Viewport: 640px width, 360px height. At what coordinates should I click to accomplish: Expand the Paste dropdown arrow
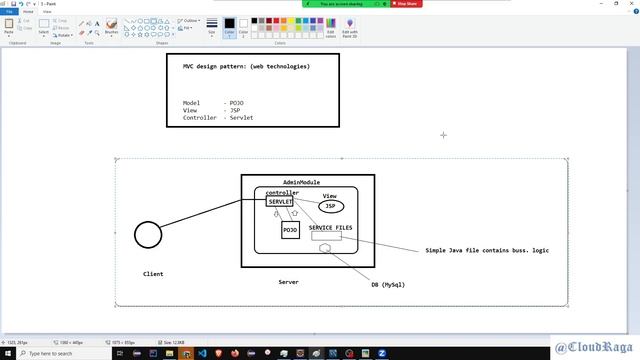click(x=9, y=36)
